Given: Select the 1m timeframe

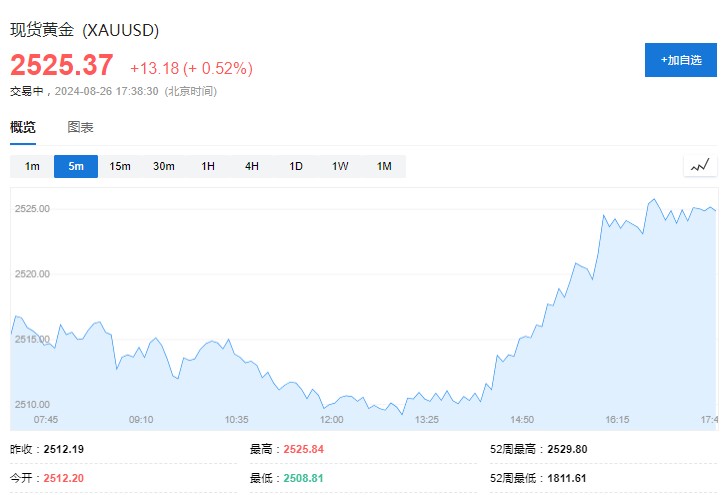Looking at the screenshot, I should pyautogui.click(x=32, y=166).
